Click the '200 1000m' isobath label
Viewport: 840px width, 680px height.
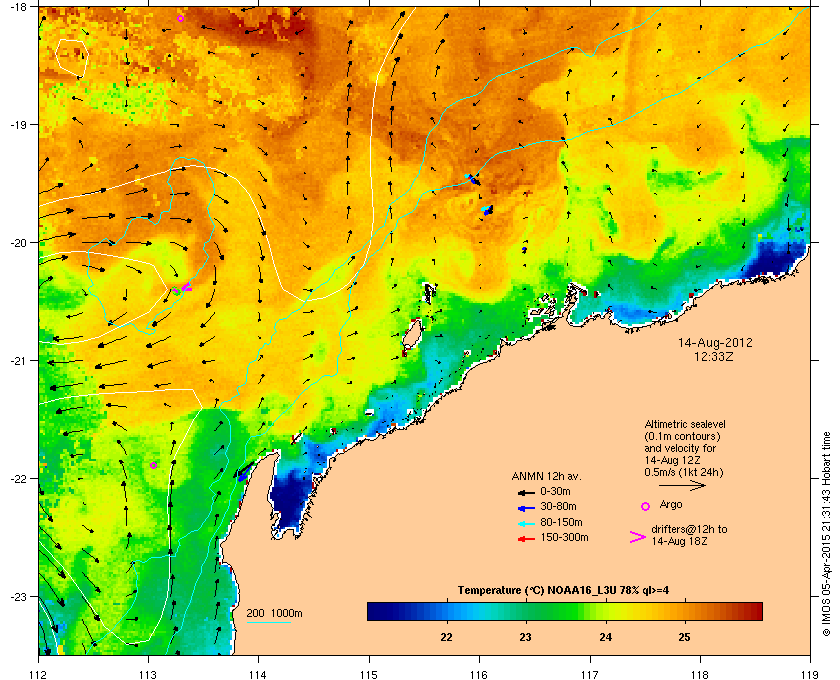point(274,614)
